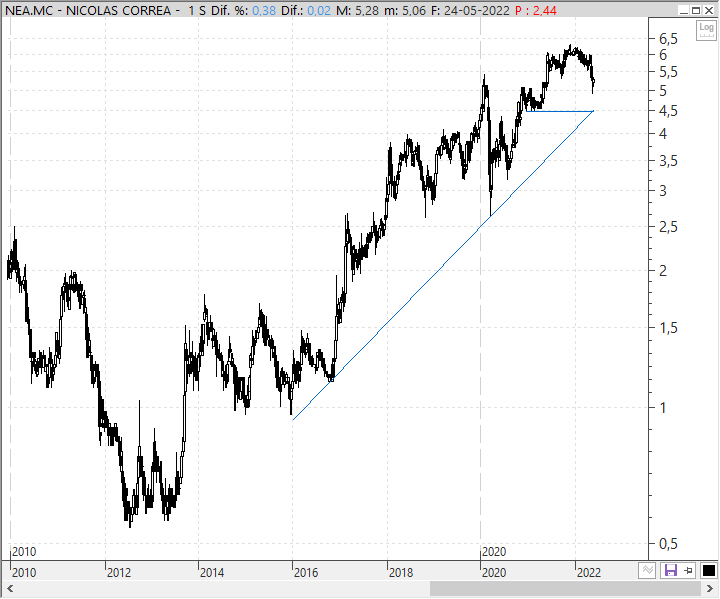720x599 pixels.
Task: Click the 4,5 price axis label
Action: click(668, 111)
